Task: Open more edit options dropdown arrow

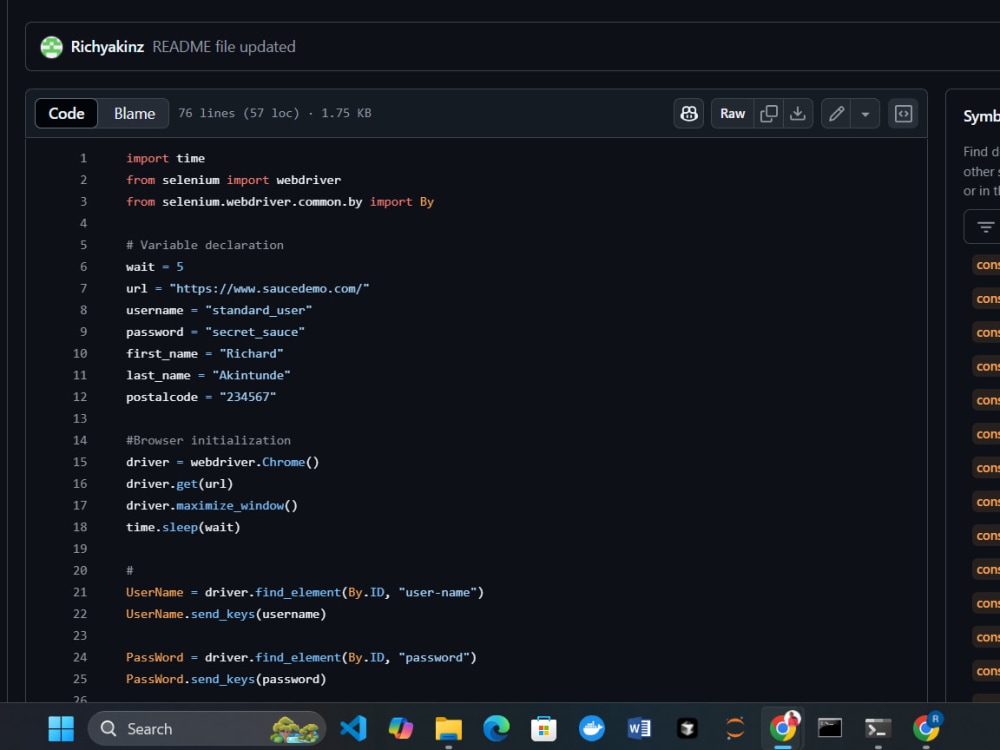Action: (x=865, y=114)
